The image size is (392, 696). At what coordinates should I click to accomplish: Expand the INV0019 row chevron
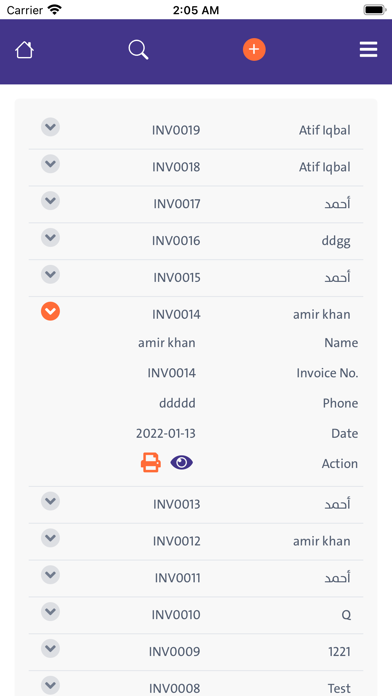pyautogui.click(x=51, y=127)
